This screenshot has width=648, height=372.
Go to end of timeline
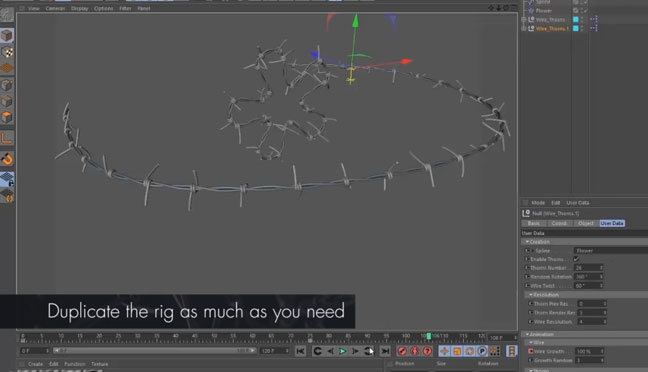(x=385, y=351)
